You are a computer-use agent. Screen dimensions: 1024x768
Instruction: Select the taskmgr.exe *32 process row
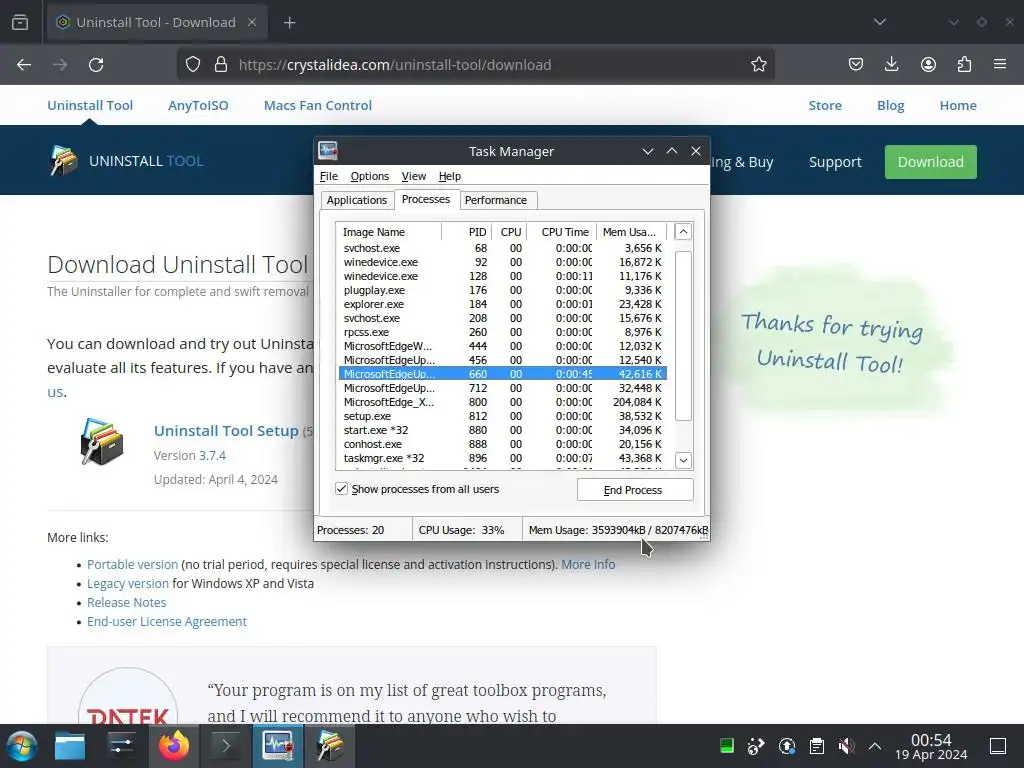(502, 458)
